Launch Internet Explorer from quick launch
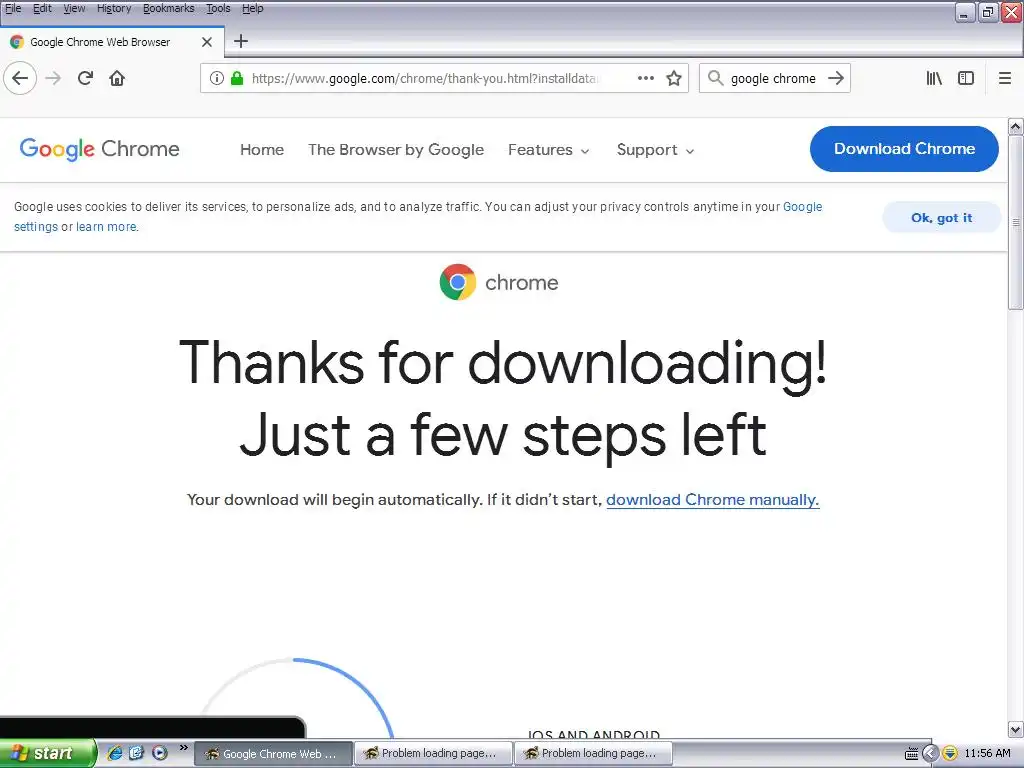The height and width of the screenshot is (768, 1024). [114, 753]
